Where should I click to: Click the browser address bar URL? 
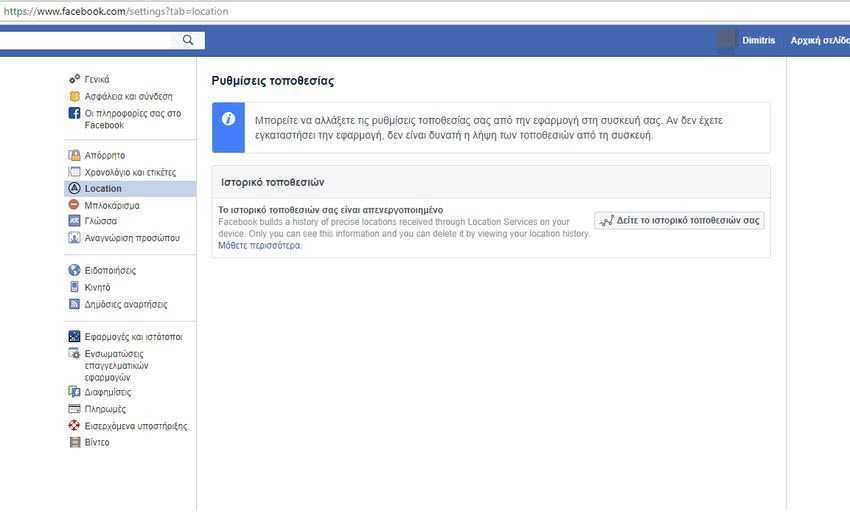coord(116,11)
